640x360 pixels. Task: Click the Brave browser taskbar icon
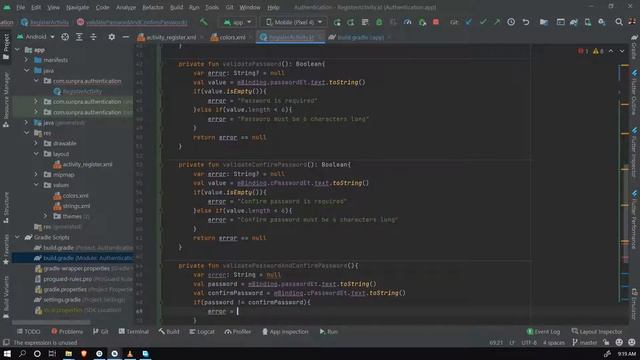coord(84,353)
